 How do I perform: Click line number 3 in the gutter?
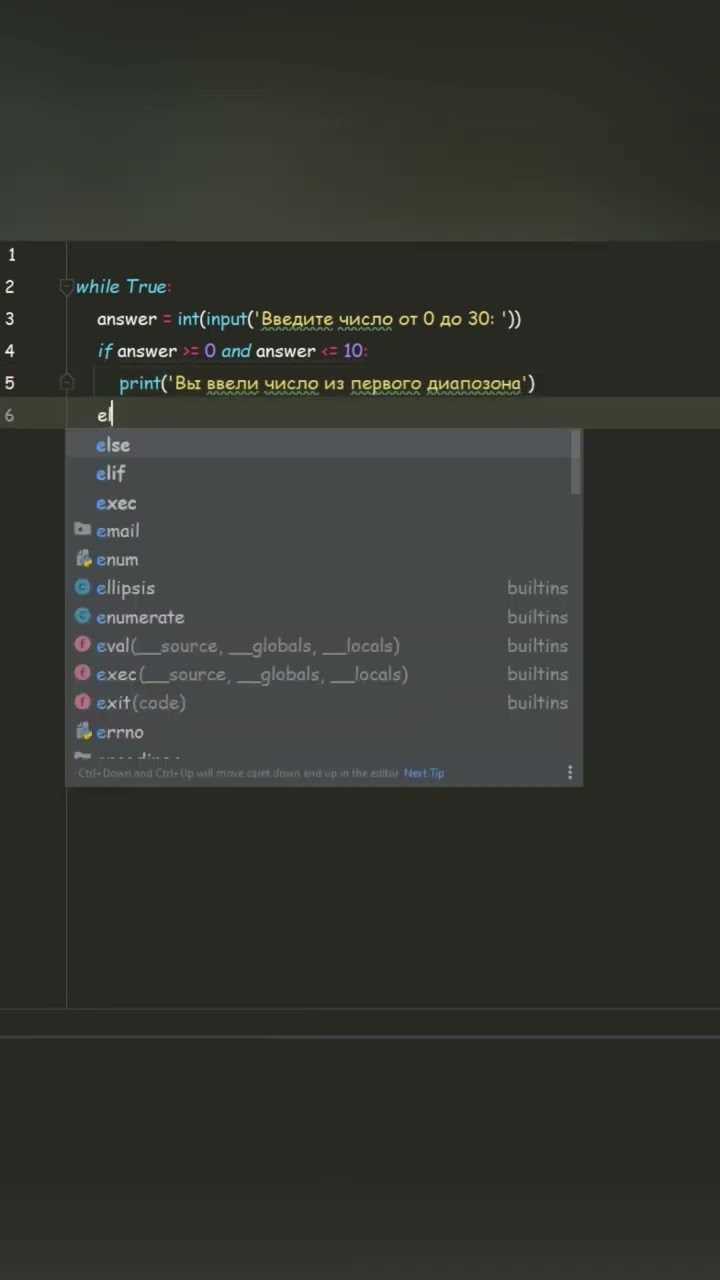[x=10, y=319]
